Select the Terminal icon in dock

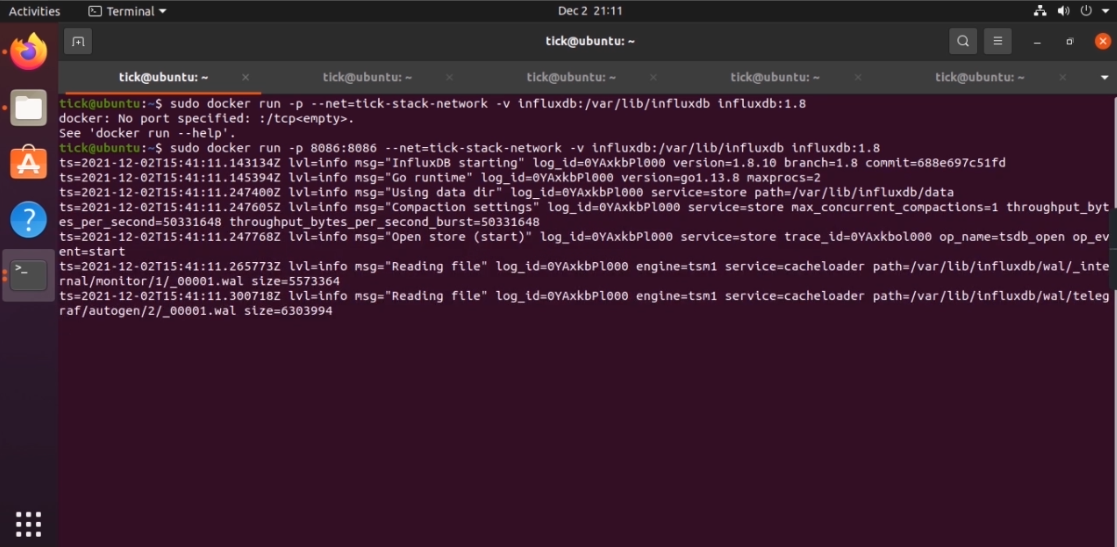coord(28,276)
